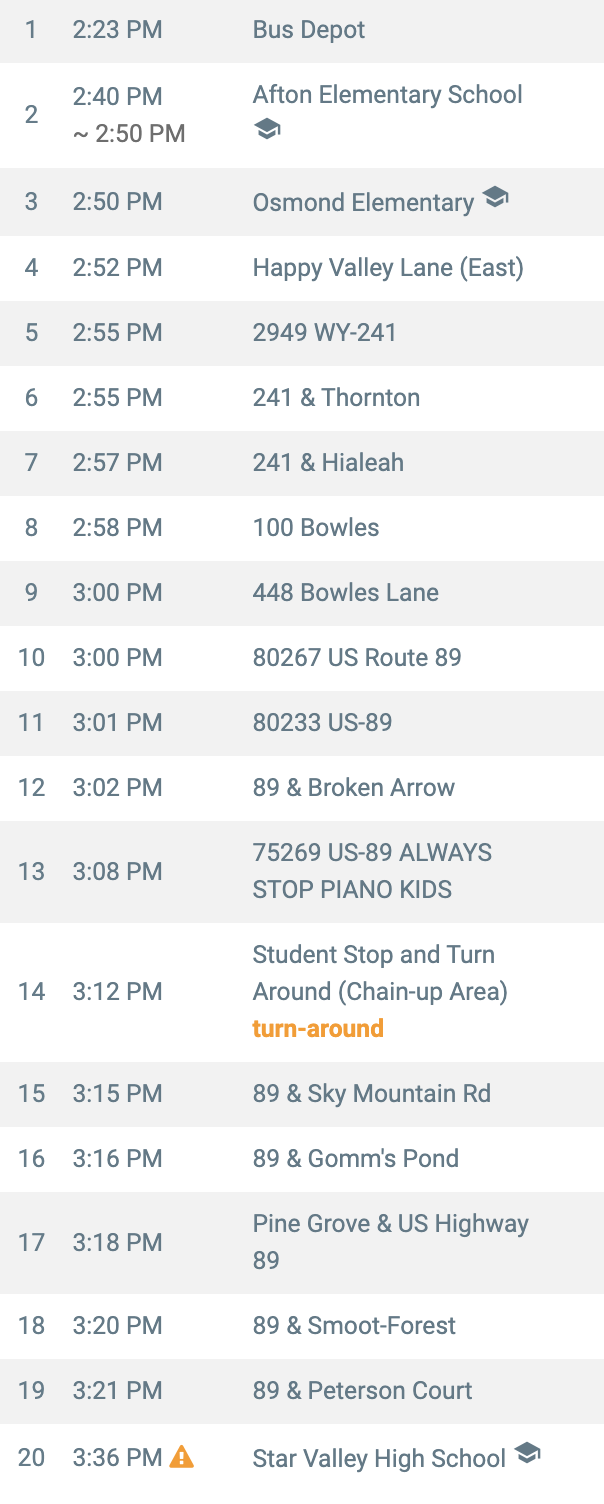Screen dimensions: 604x1504
Task: Open the orange turn-around label
Action: pyautogui.click(x=318, y=1028)
